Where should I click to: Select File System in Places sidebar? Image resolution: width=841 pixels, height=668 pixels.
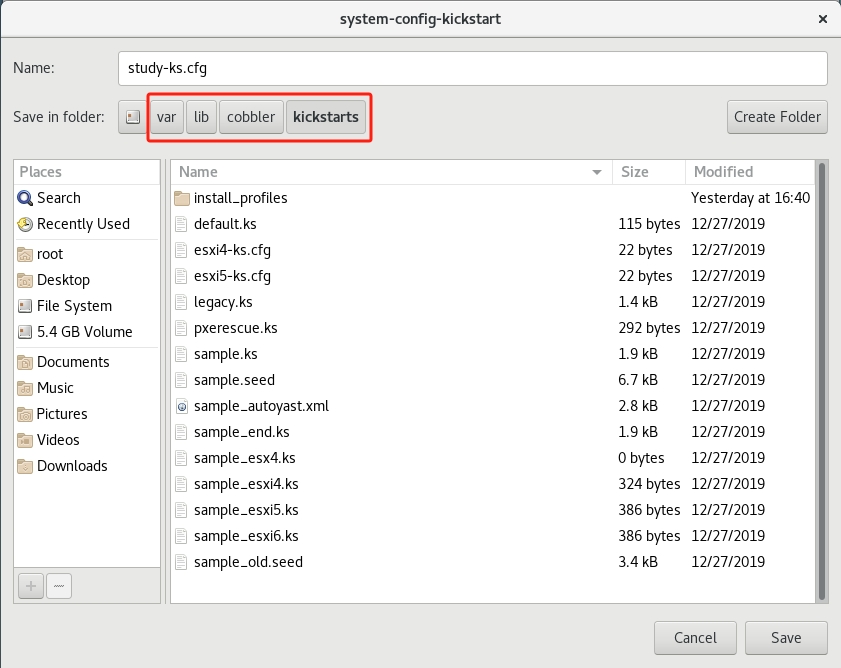(x=73, y=306)
